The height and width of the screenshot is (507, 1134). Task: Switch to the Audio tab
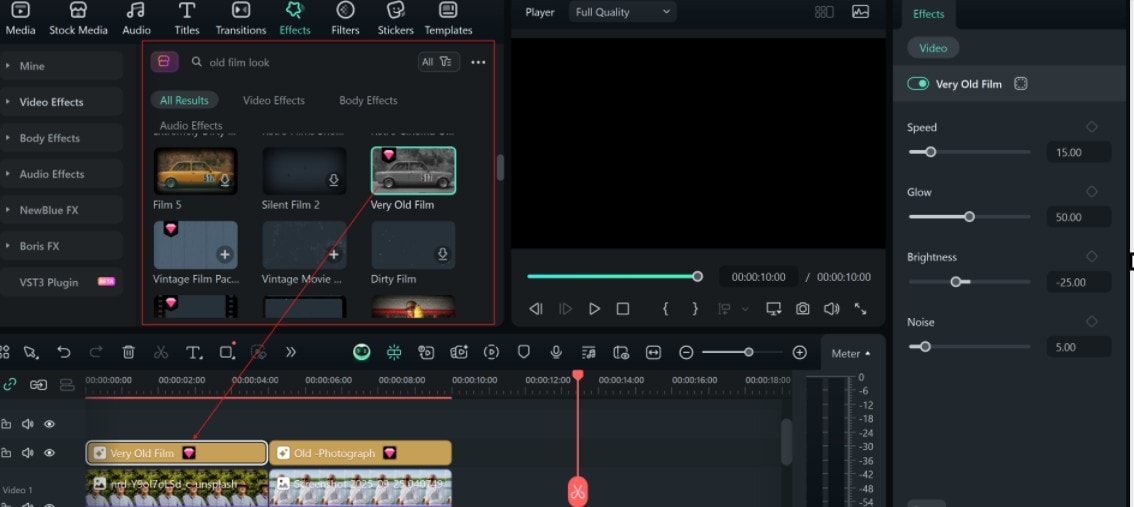point(136,19)
